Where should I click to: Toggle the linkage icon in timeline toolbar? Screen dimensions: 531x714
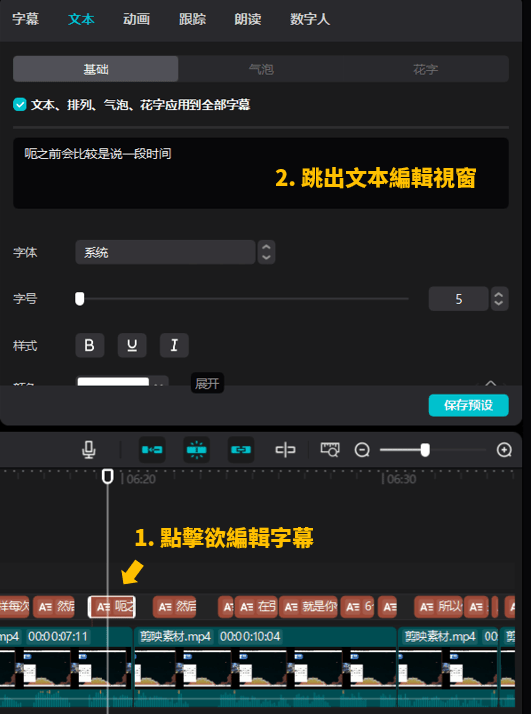pyautogui.click(x=241, y=450)
